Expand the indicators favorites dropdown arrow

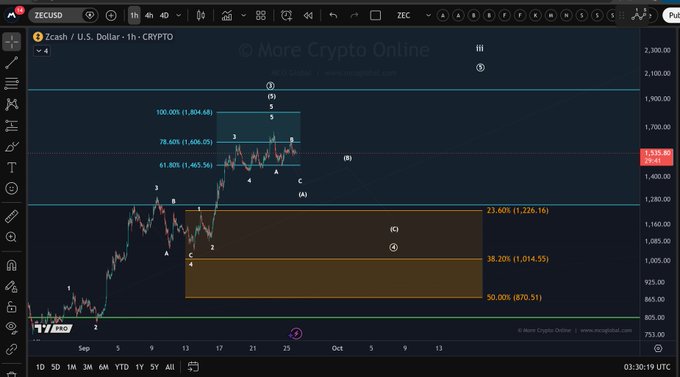coord(243,16)
